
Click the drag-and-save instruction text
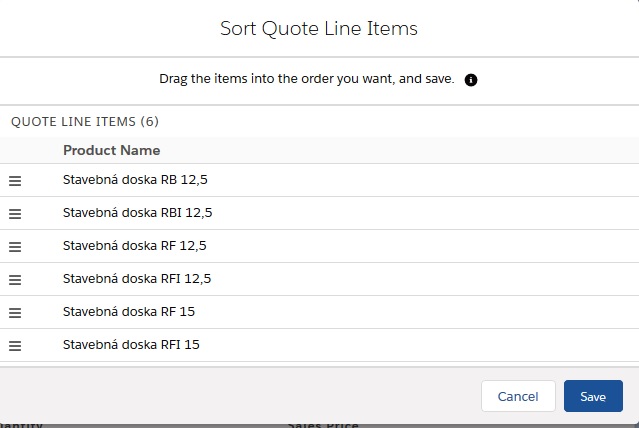point(307,79)
